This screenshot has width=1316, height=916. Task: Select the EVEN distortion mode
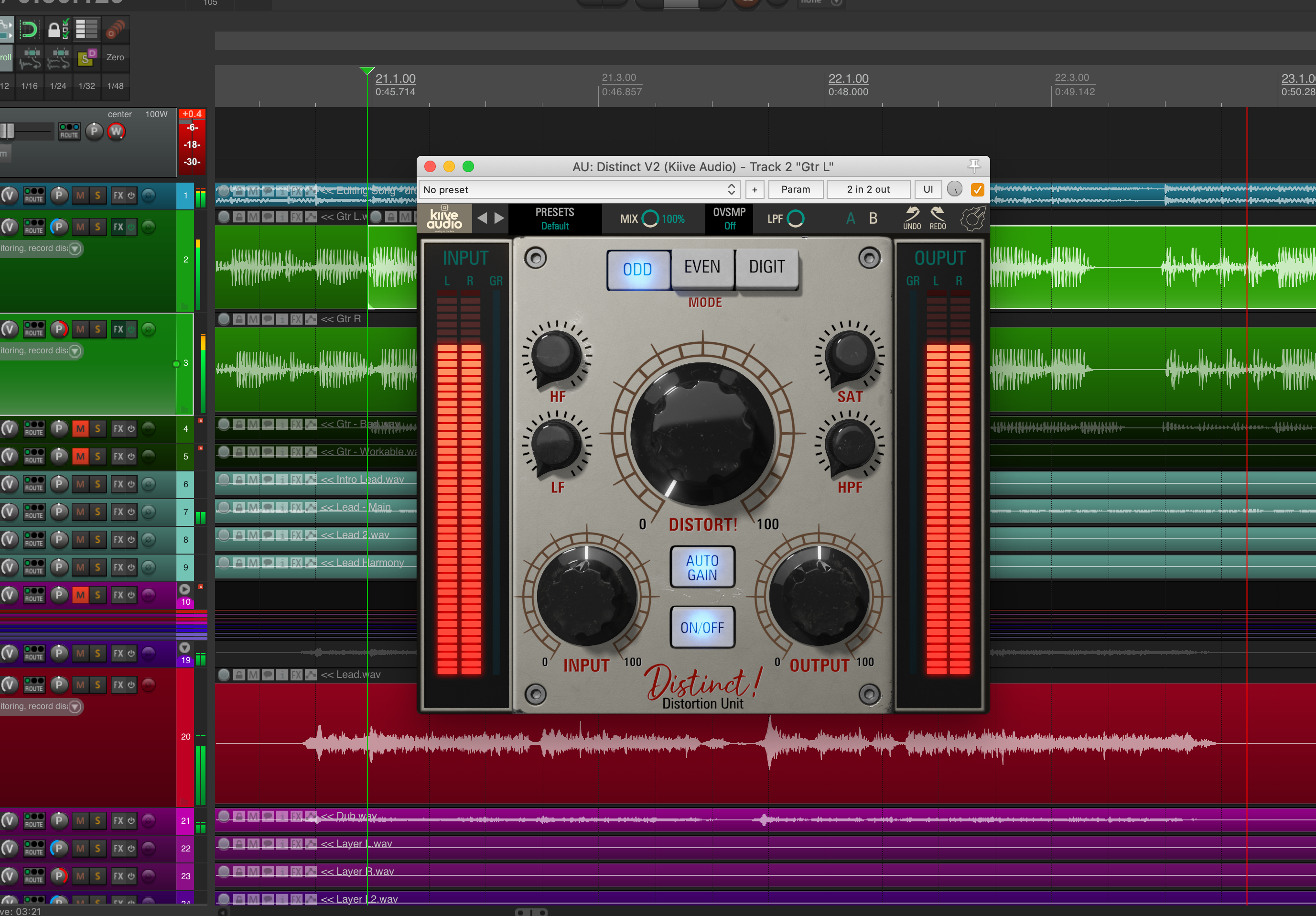[x=702, y=267]
